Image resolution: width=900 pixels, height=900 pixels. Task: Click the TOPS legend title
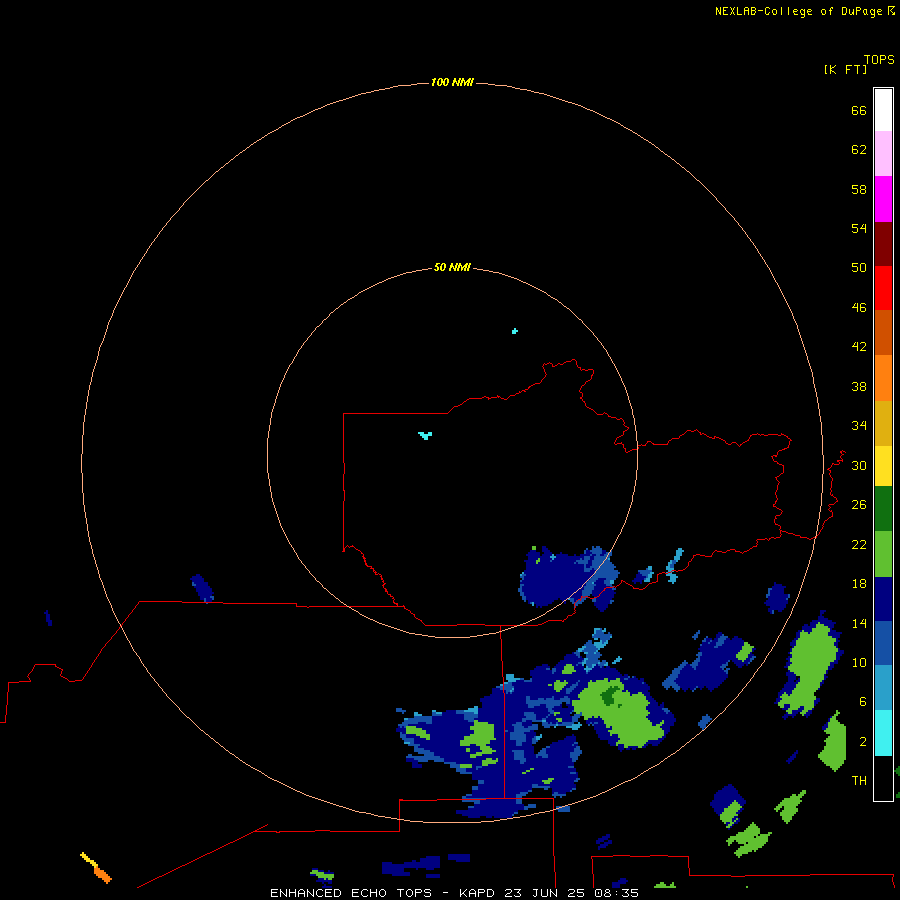[x=879, y=60]
